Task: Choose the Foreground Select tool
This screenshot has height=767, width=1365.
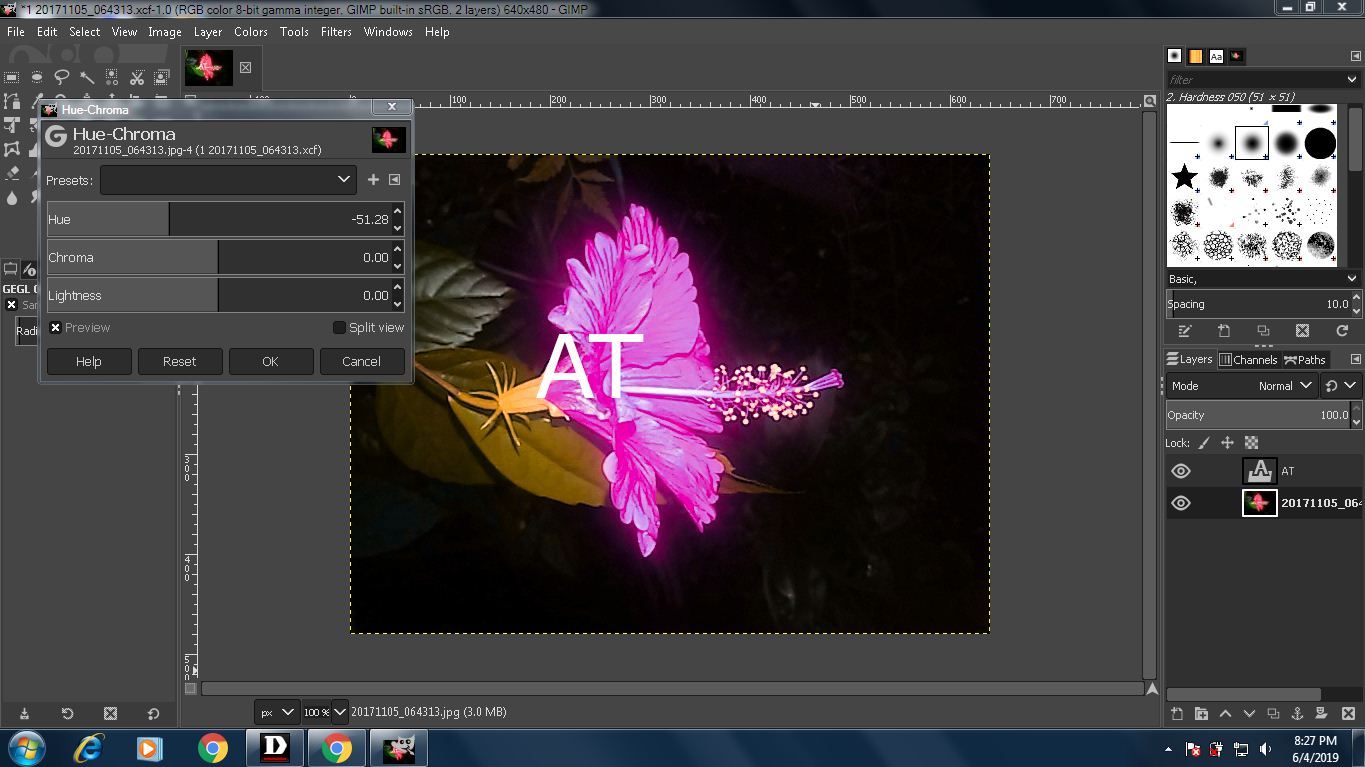Action: (x=162, y=77)
